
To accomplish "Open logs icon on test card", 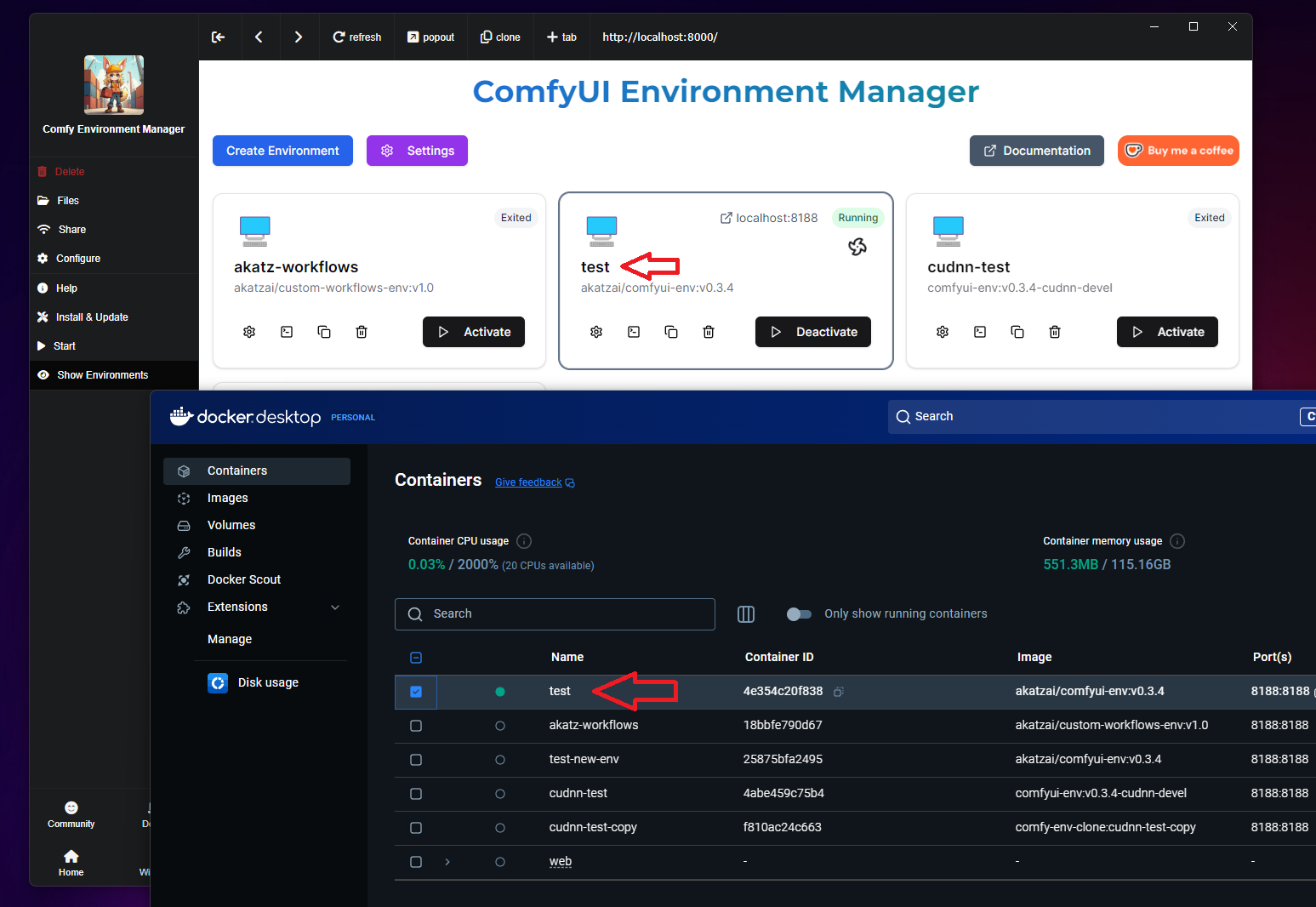I will coord(634,332).
